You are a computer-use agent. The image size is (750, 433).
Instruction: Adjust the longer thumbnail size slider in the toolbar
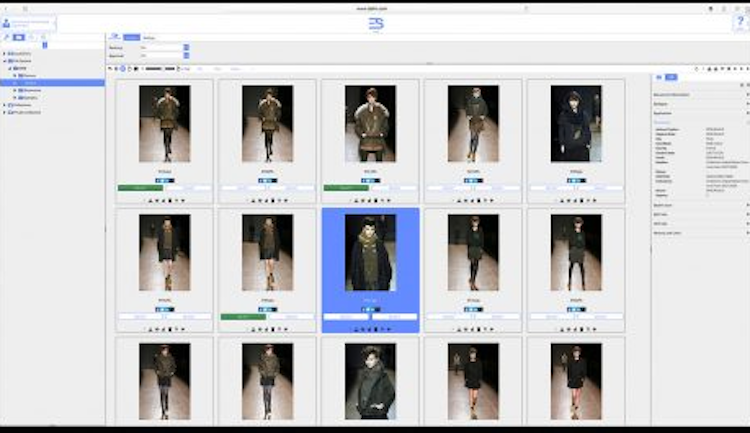(154, 69)
